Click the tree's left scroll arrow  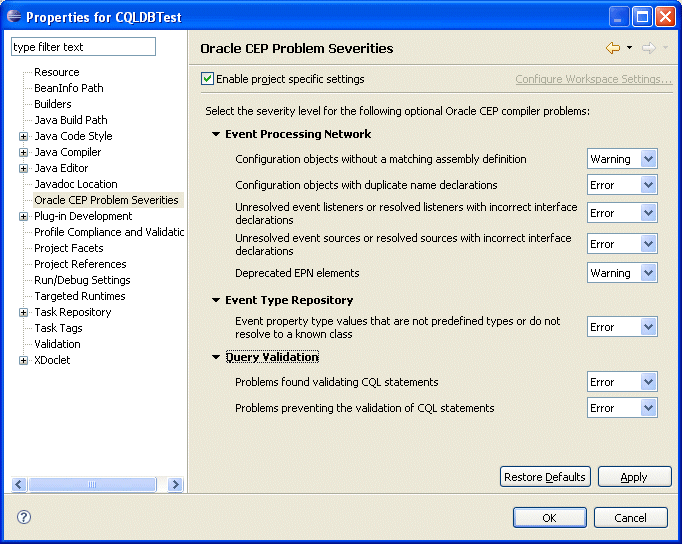pyautogui.click(x=19, y=484)
